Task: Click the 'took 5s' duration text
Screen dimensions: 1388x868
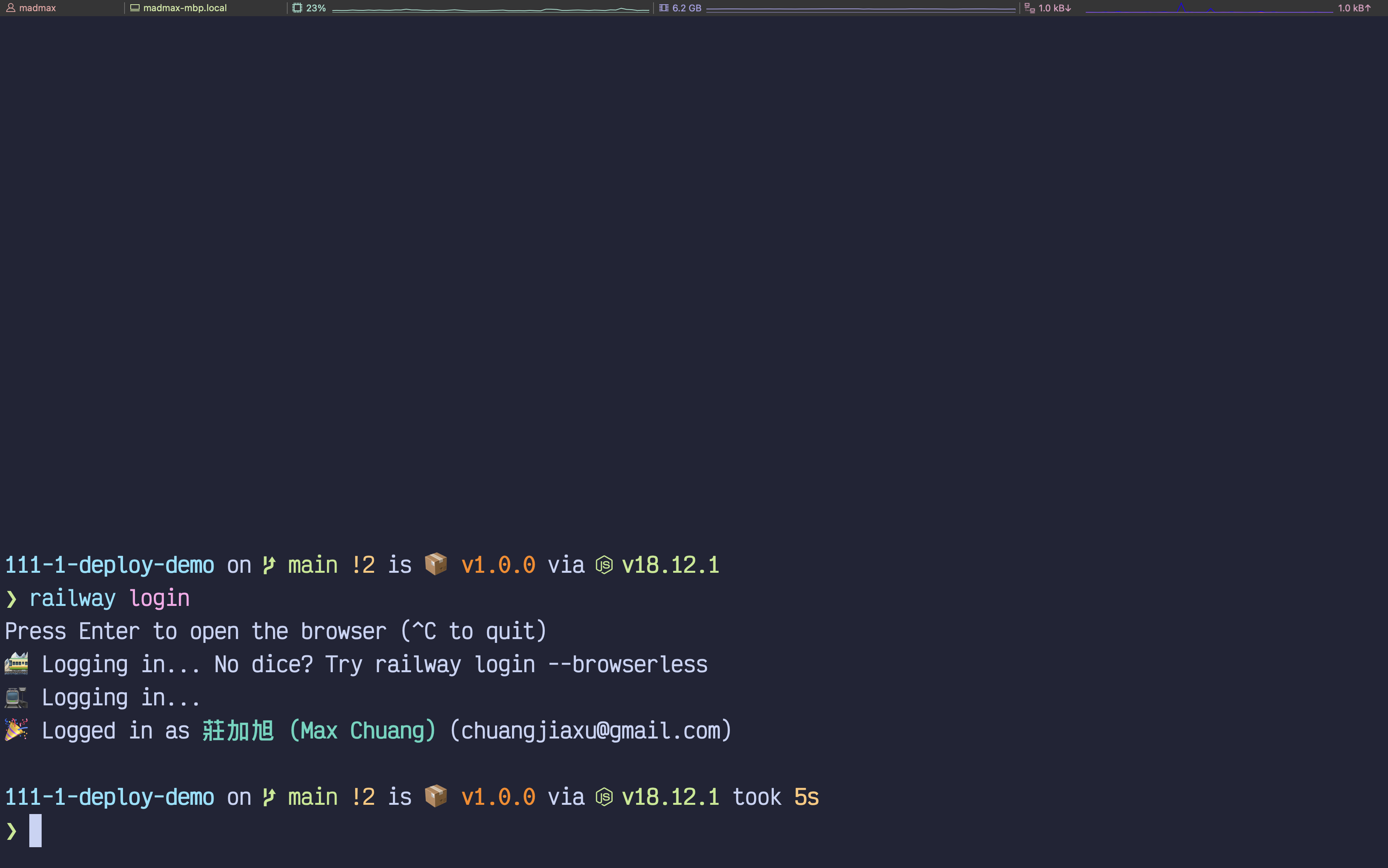Action: click(775, 797)
